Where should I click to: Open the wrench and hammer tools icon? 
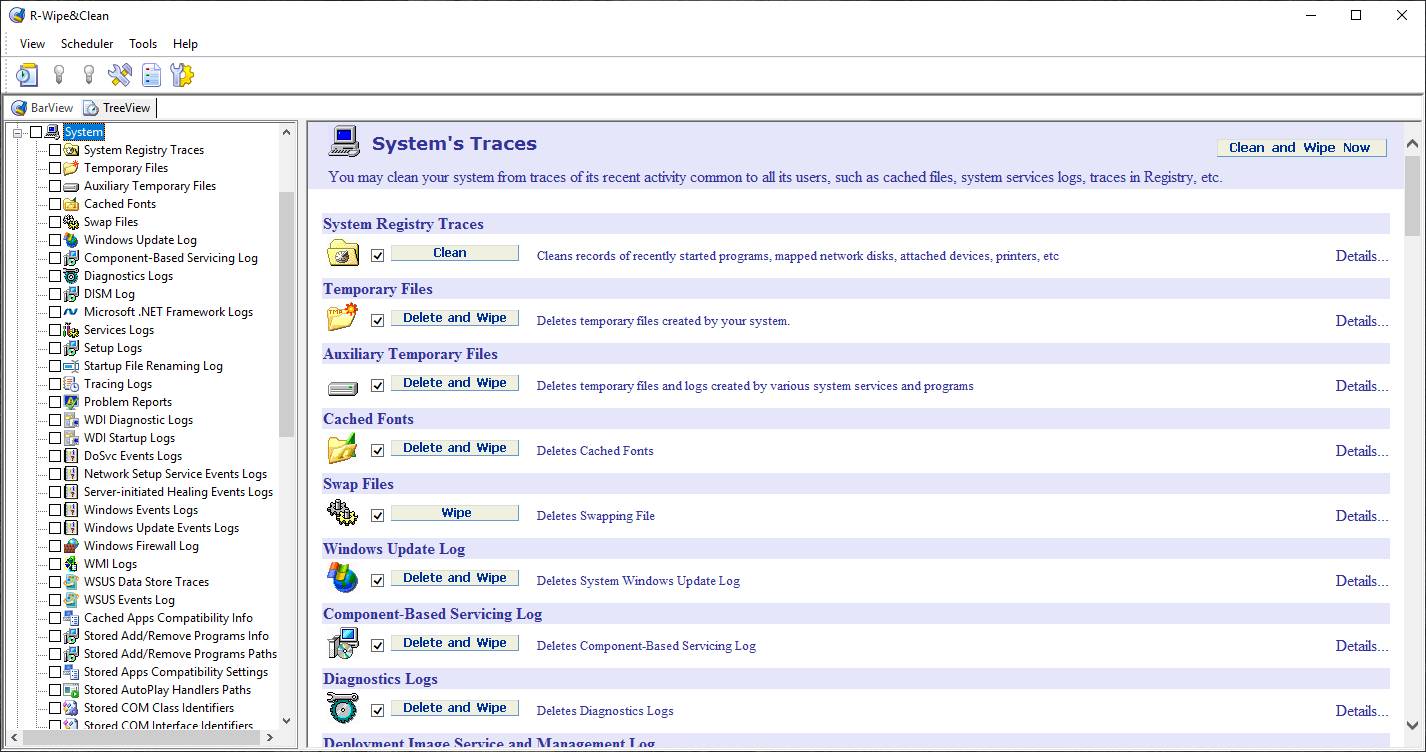point(120,75)
